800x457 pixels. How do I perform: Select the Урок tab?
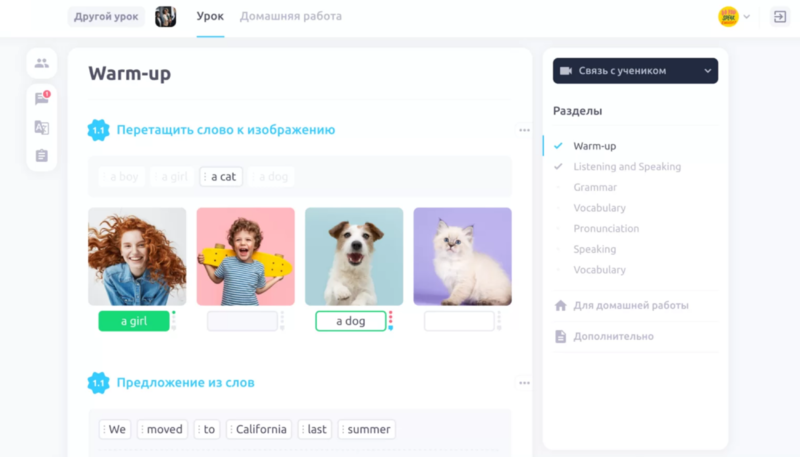tap(210, 17)
